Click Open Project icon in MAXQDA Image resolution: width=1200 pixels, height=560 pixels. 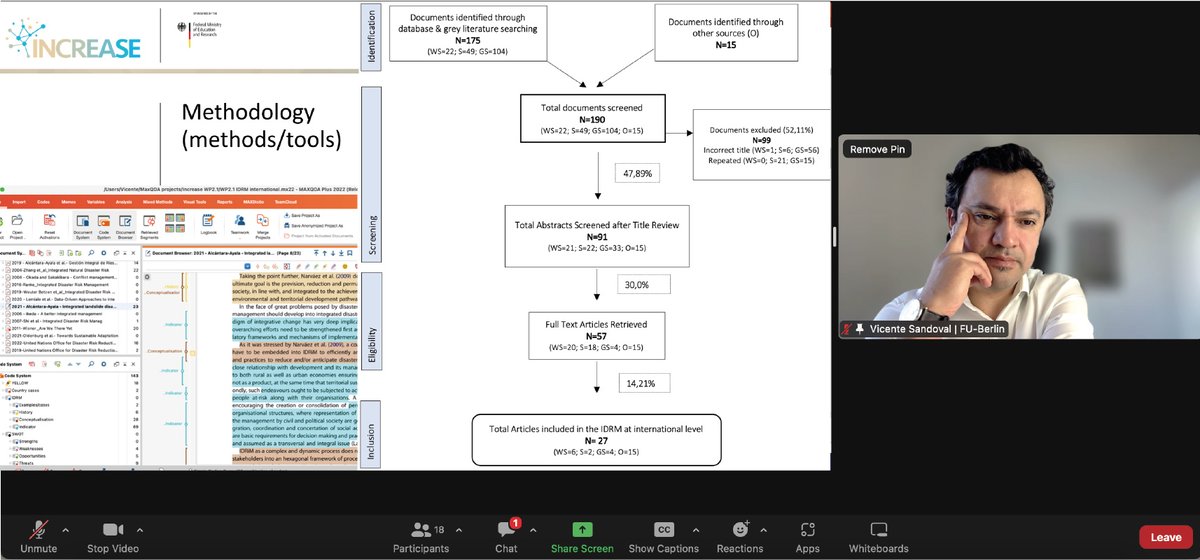[x=17, y=225]
